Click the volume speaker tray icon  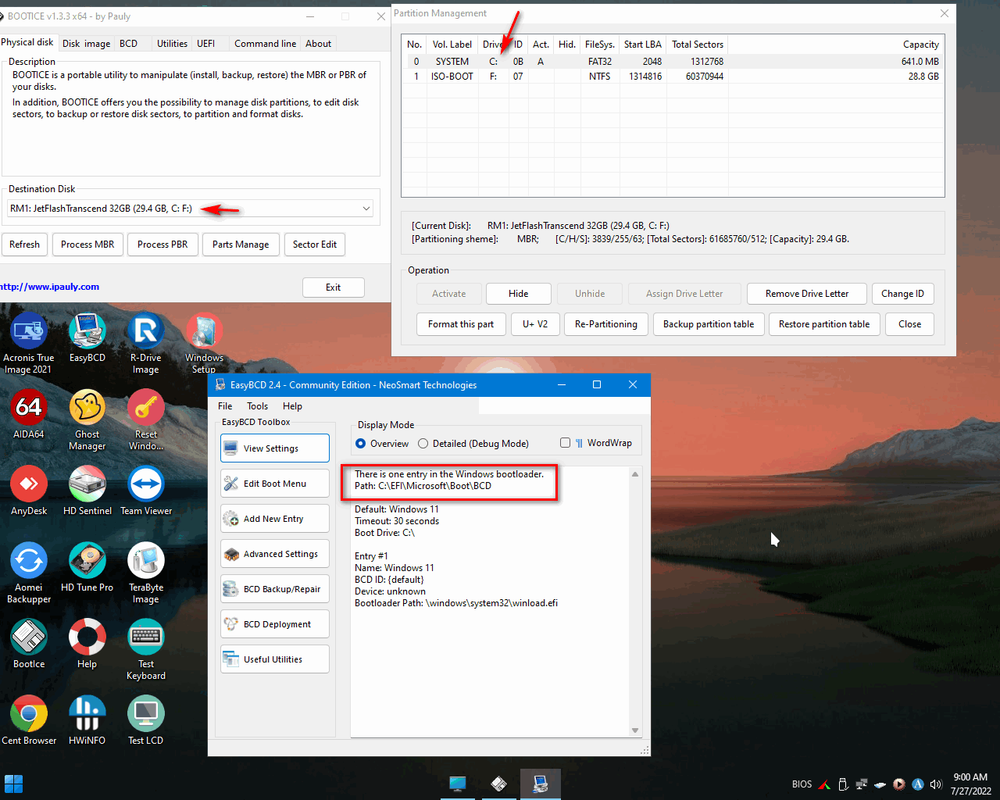pyautogui.click(x=936, y=785)
